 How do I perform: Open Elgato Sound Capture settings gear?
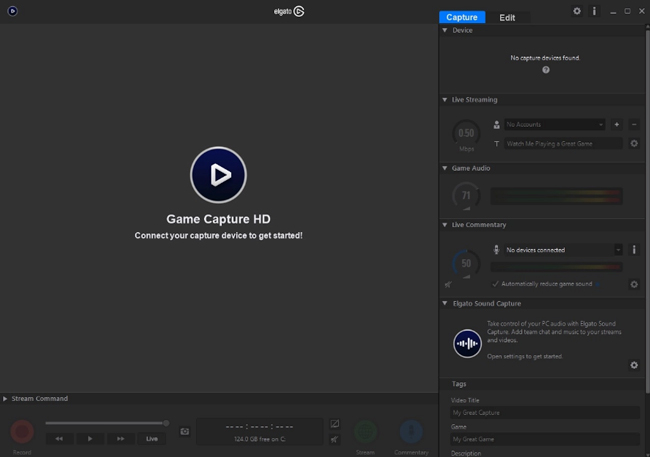click(634, 365)
